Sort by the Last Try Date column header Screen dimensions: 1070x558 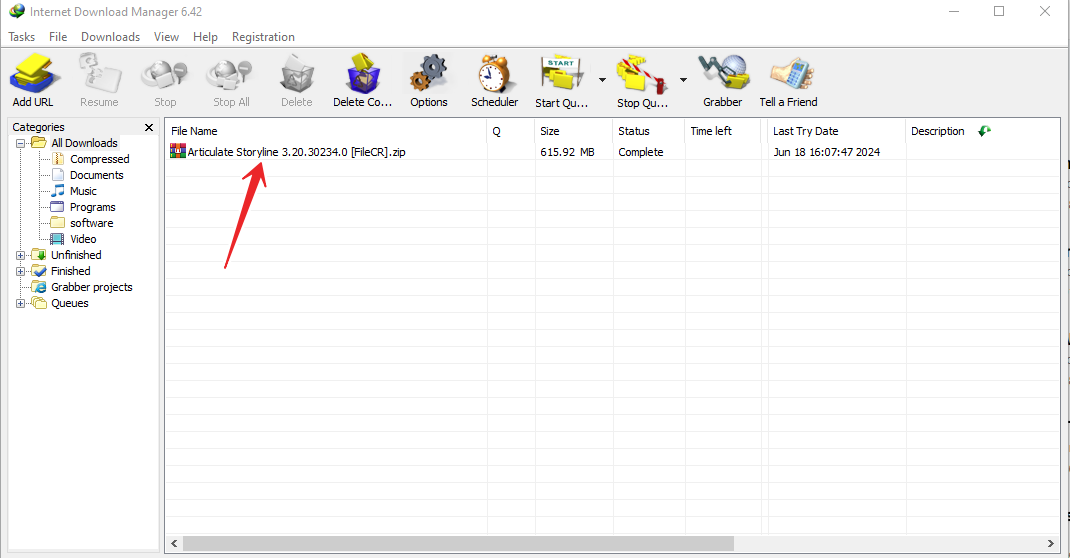pos(837,131)
